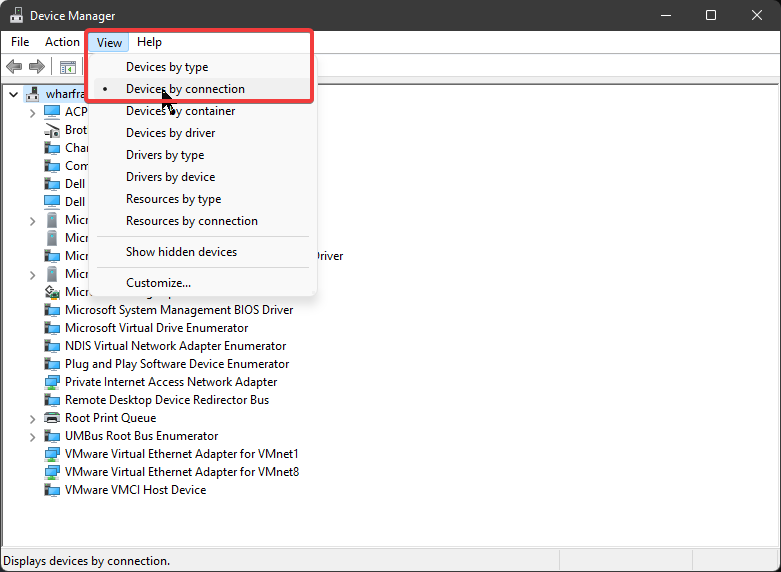Viewport: 781px width, 572px height.
Task: Select Plug and Play Software Device Enumerator
Action: pyautogui.click(x=177, y=364)
